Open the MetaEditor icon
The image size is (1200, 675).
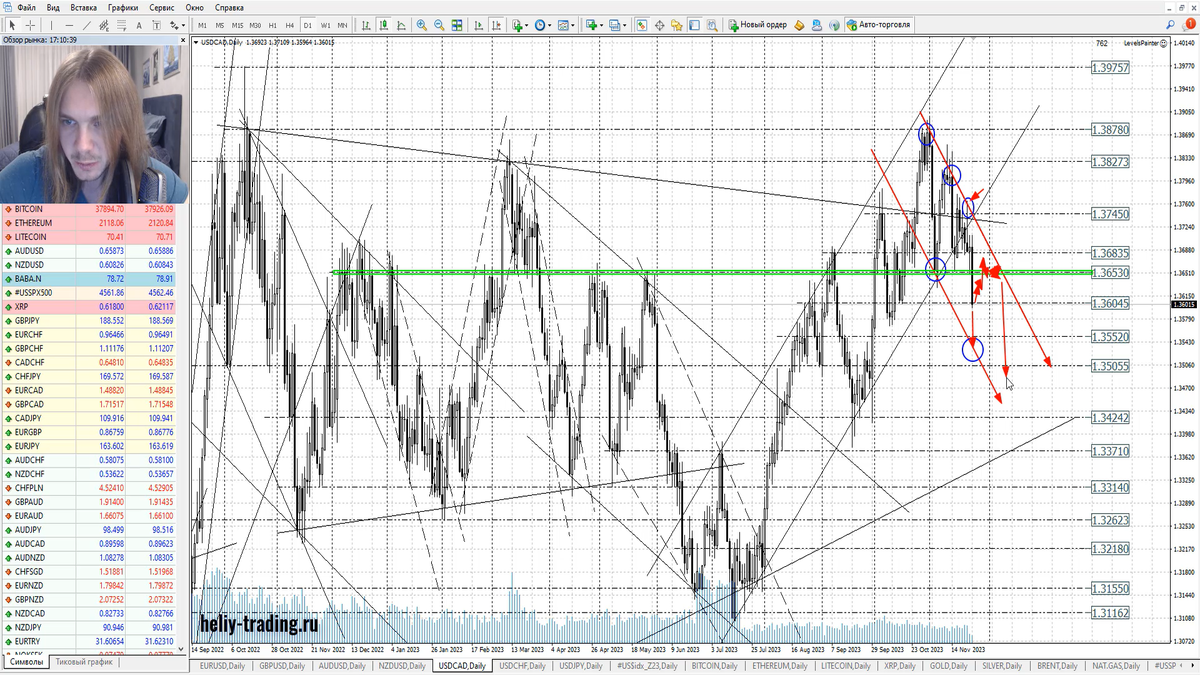[x=799, y=24]
